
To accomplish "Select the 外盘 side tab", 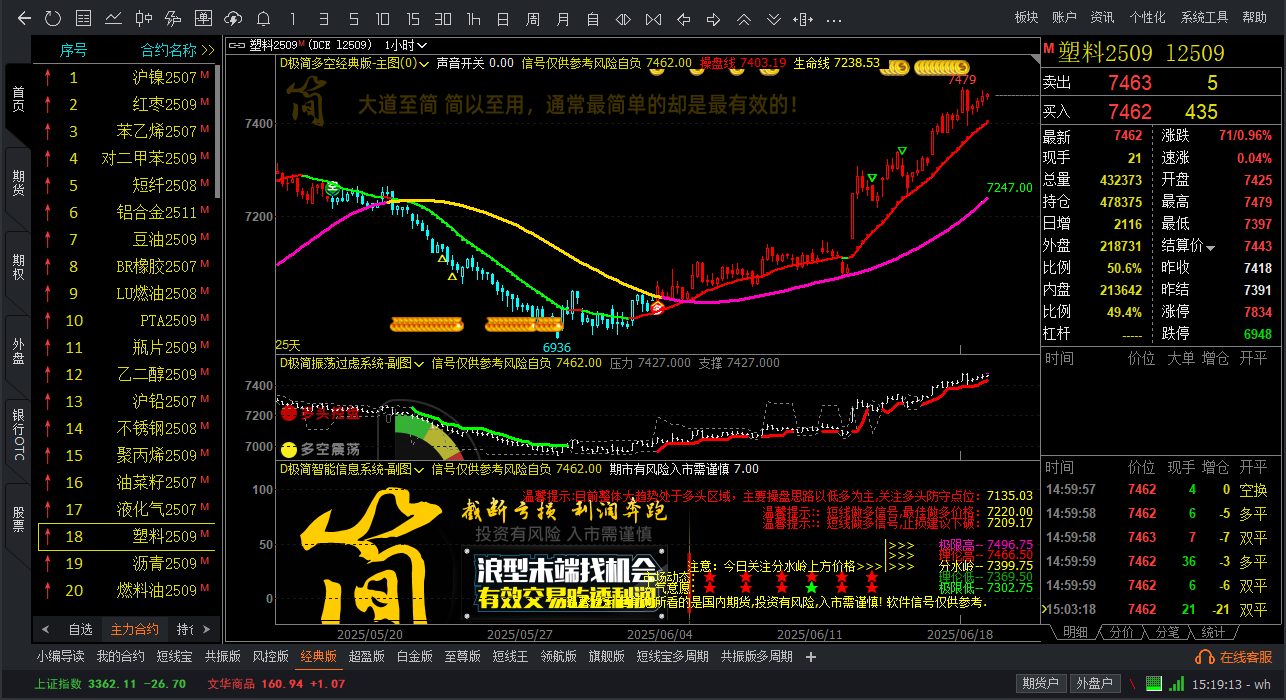I will point(18,351).
